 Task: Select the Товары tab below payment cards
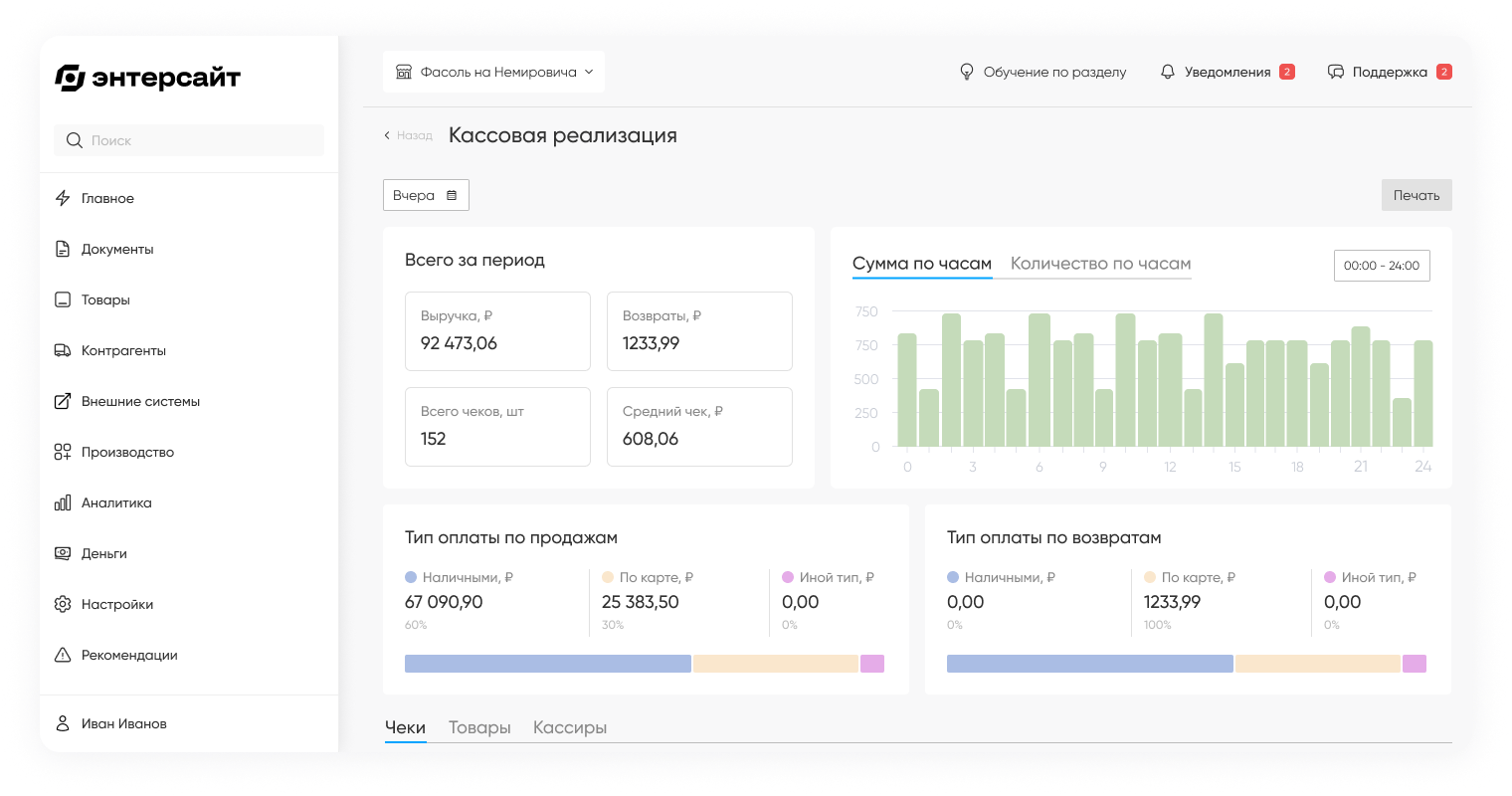479,727
